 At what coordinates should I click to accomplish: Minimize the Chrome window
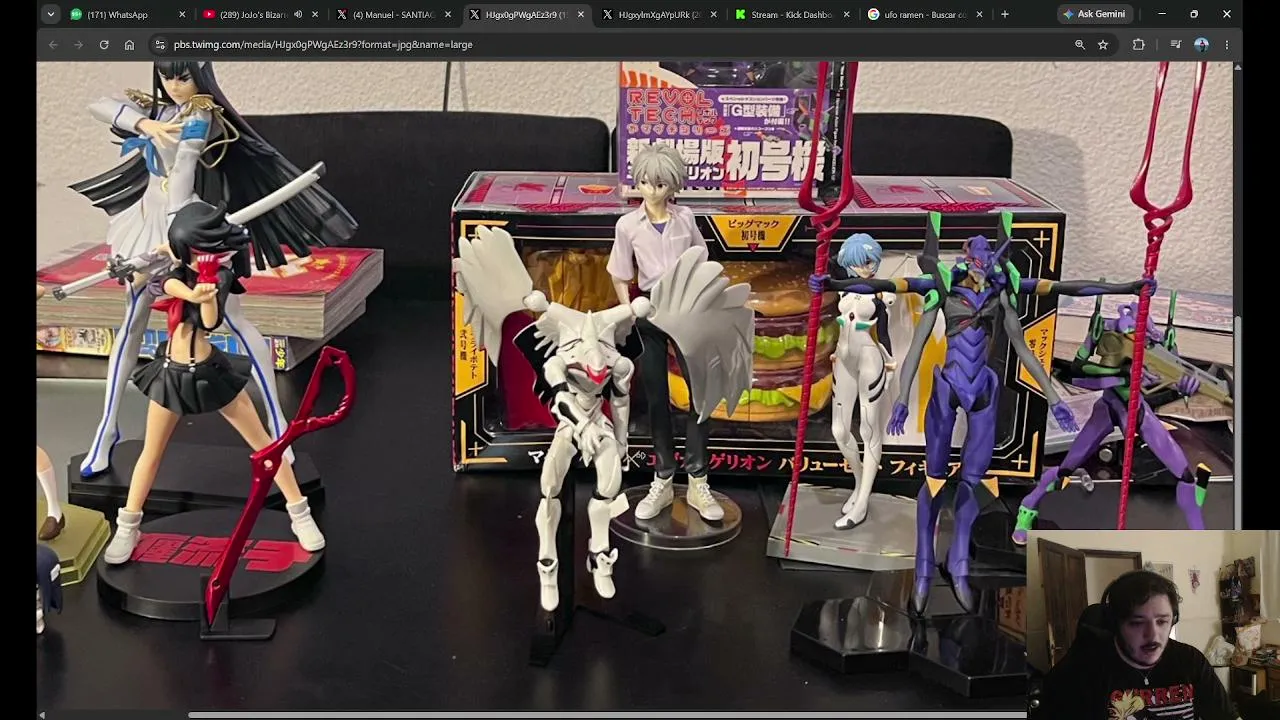pos(1162,14)
